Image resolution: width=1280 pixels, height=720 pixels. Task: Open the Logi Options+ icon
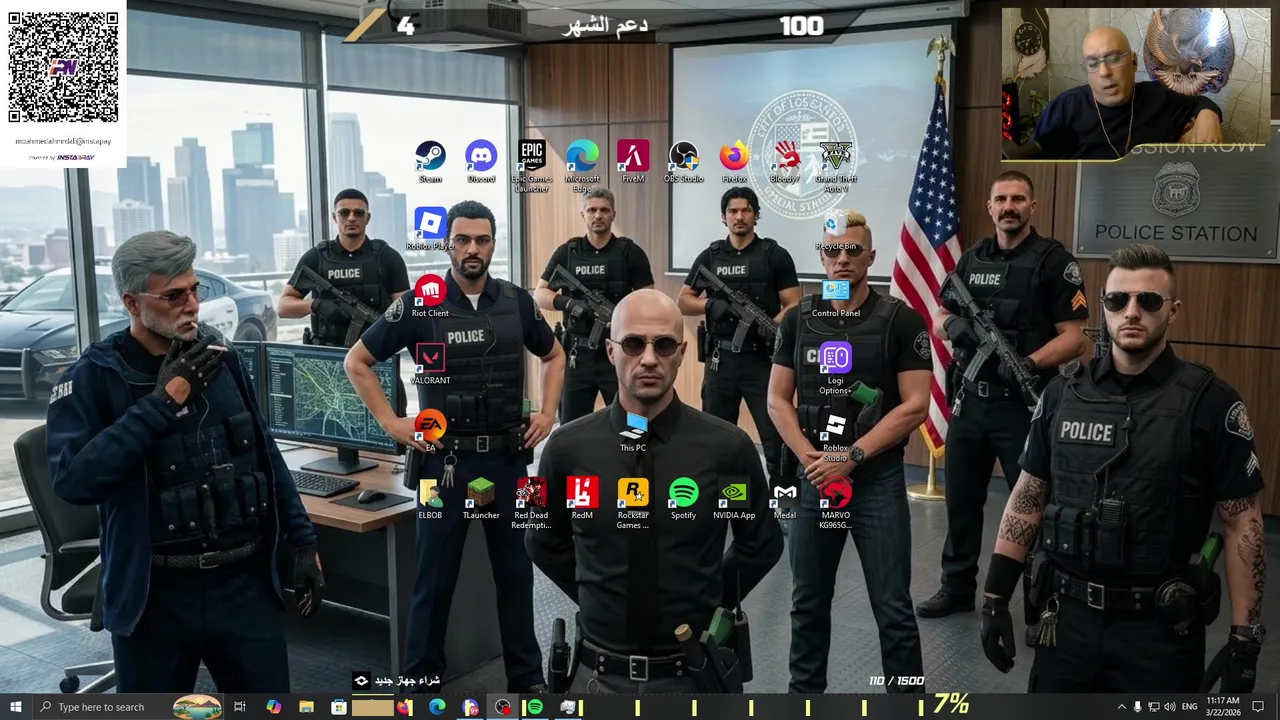(x=836, y=368)
